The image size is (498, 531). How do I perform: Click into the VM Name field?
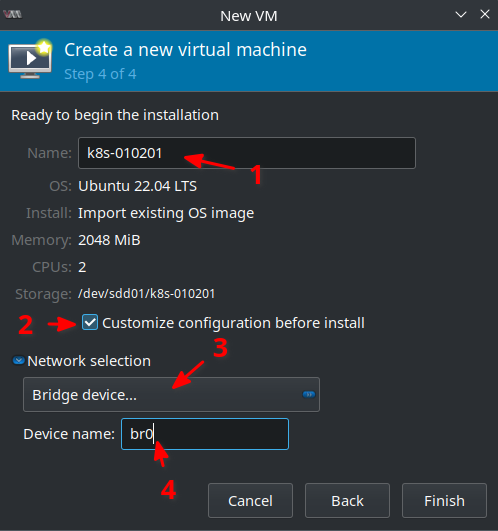click(x=247, y=153)
